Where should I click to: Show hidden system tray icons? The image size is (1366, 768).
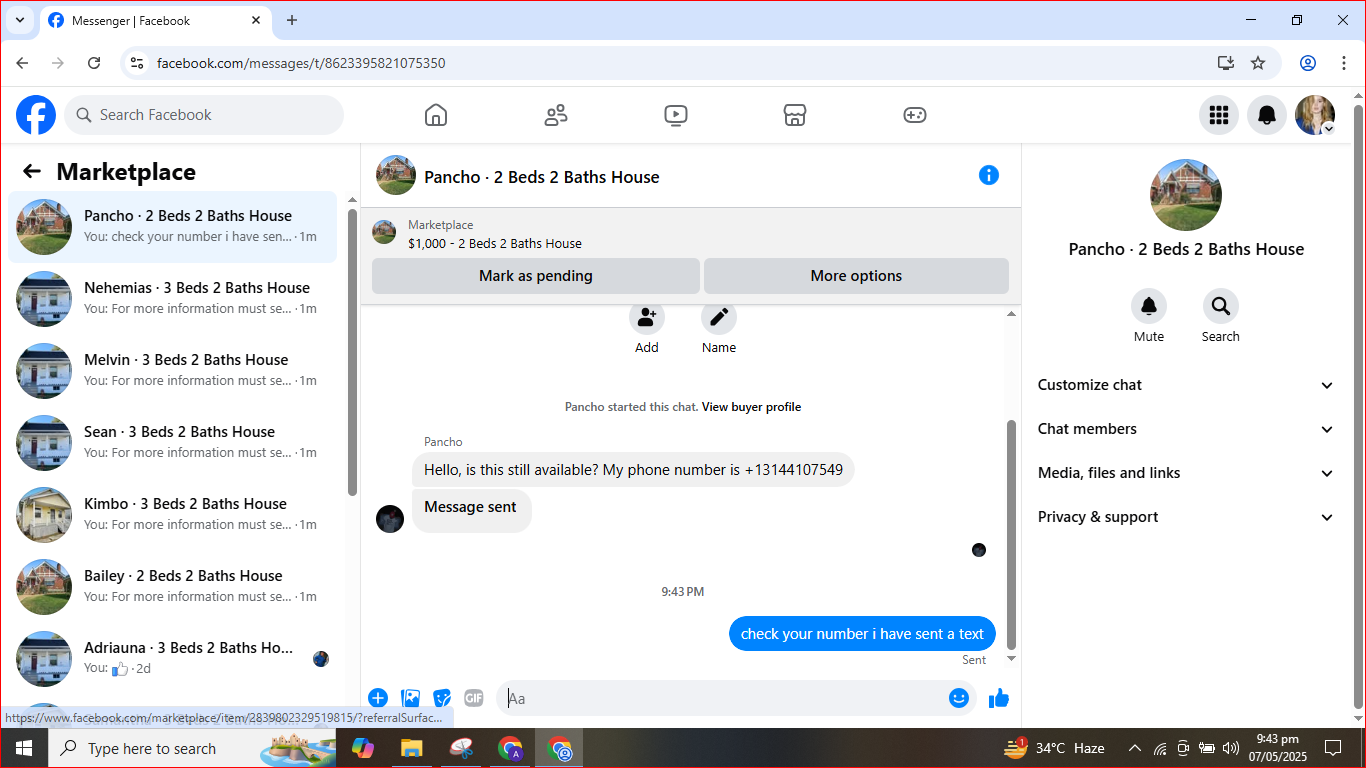tap(1134, 748)
